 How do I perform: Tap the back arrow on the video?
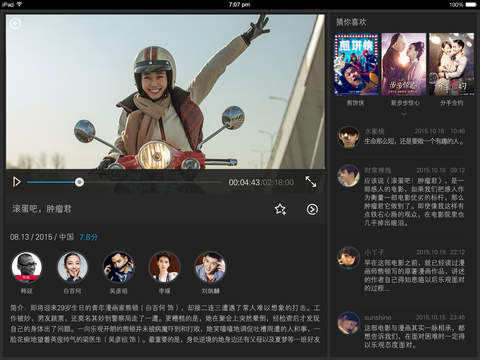point(15,23)
